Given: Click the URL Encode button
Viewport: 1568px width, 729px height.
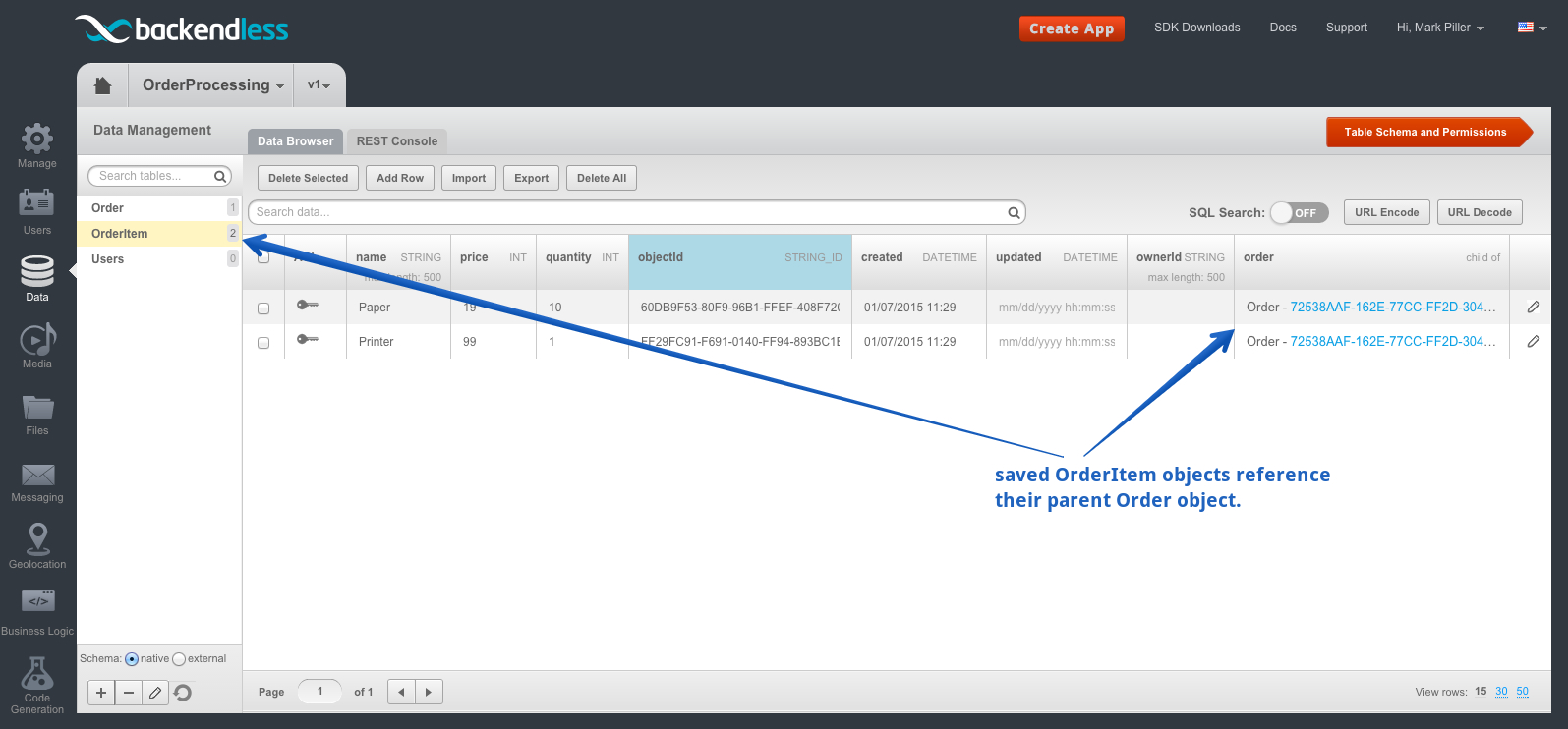Looking at the screenshot, I should (x=1387, y=212).
